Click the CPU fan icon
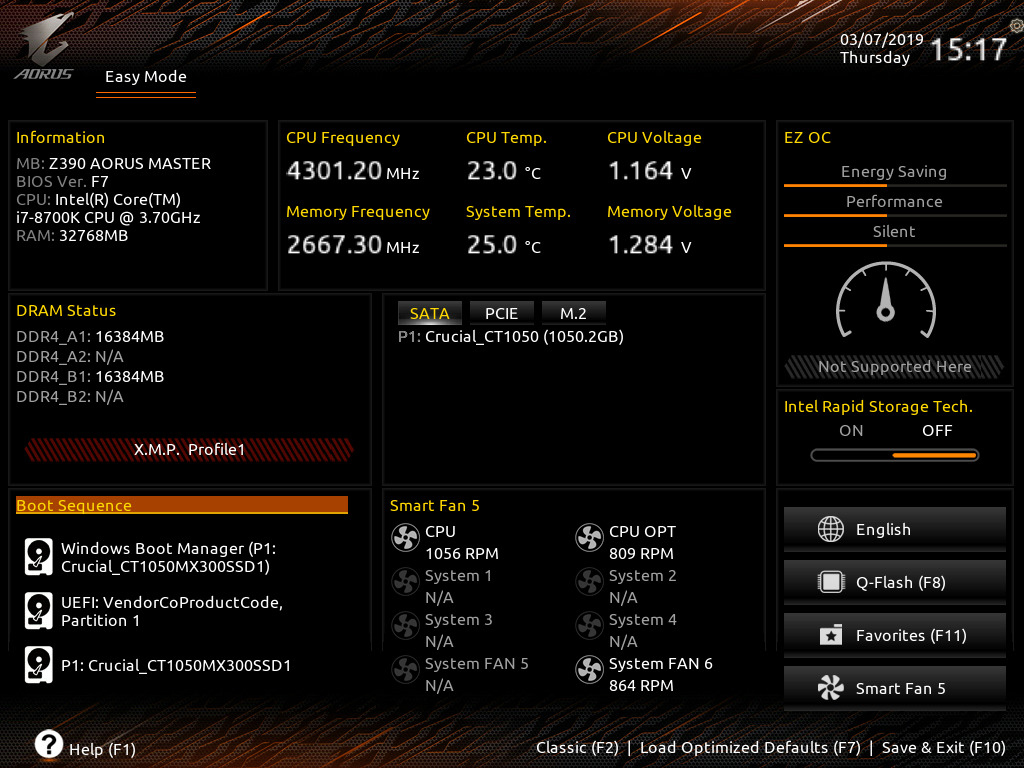 (406, 538)
